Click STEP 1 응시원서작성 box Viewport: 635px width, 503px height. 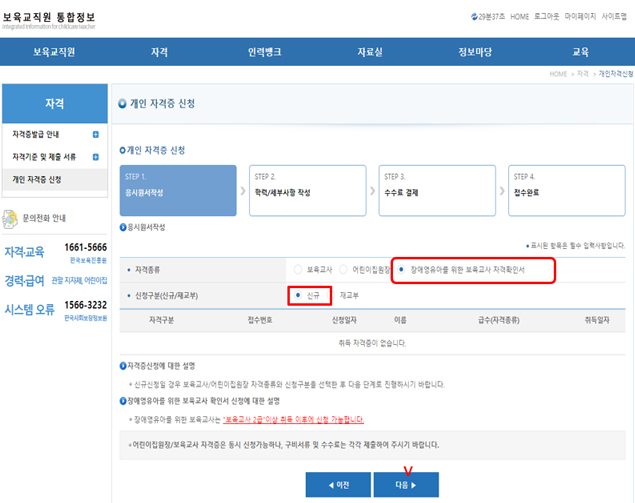[178, 190]
